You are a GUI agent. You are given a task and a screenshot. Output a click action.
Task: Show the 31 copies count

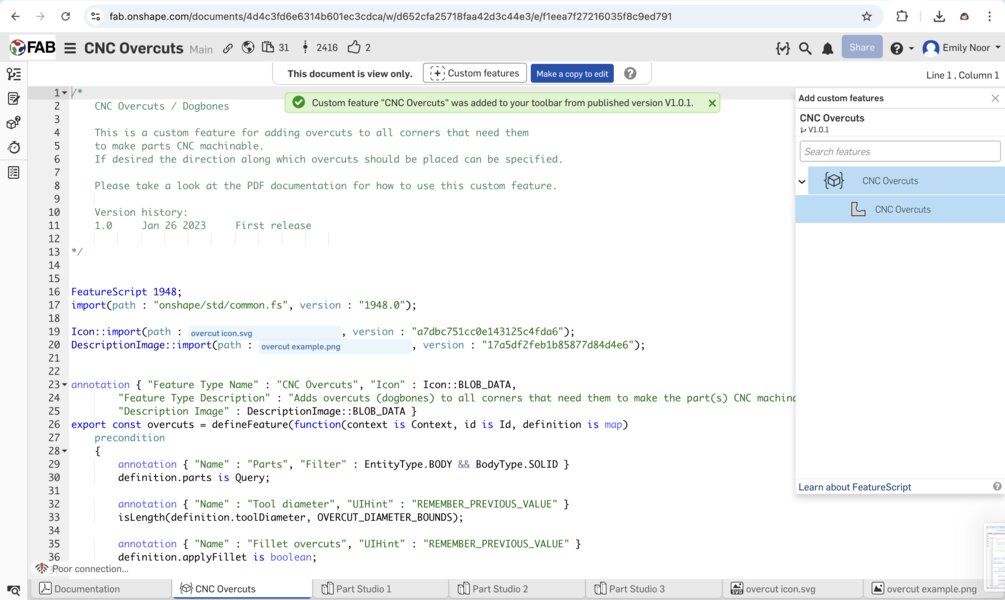pos(275,47)
